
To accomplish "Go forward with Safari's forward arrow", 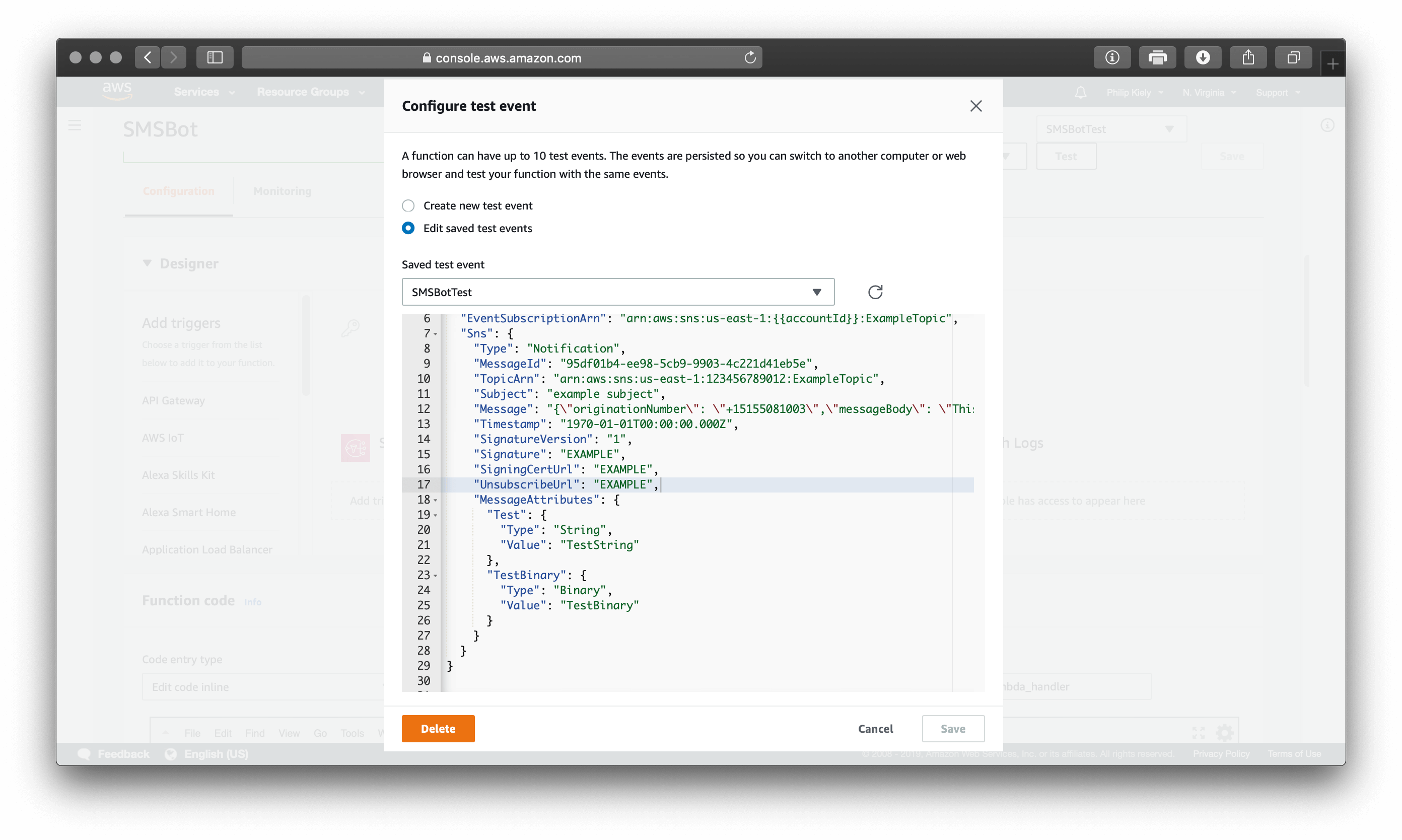I will tap(174, 57).
